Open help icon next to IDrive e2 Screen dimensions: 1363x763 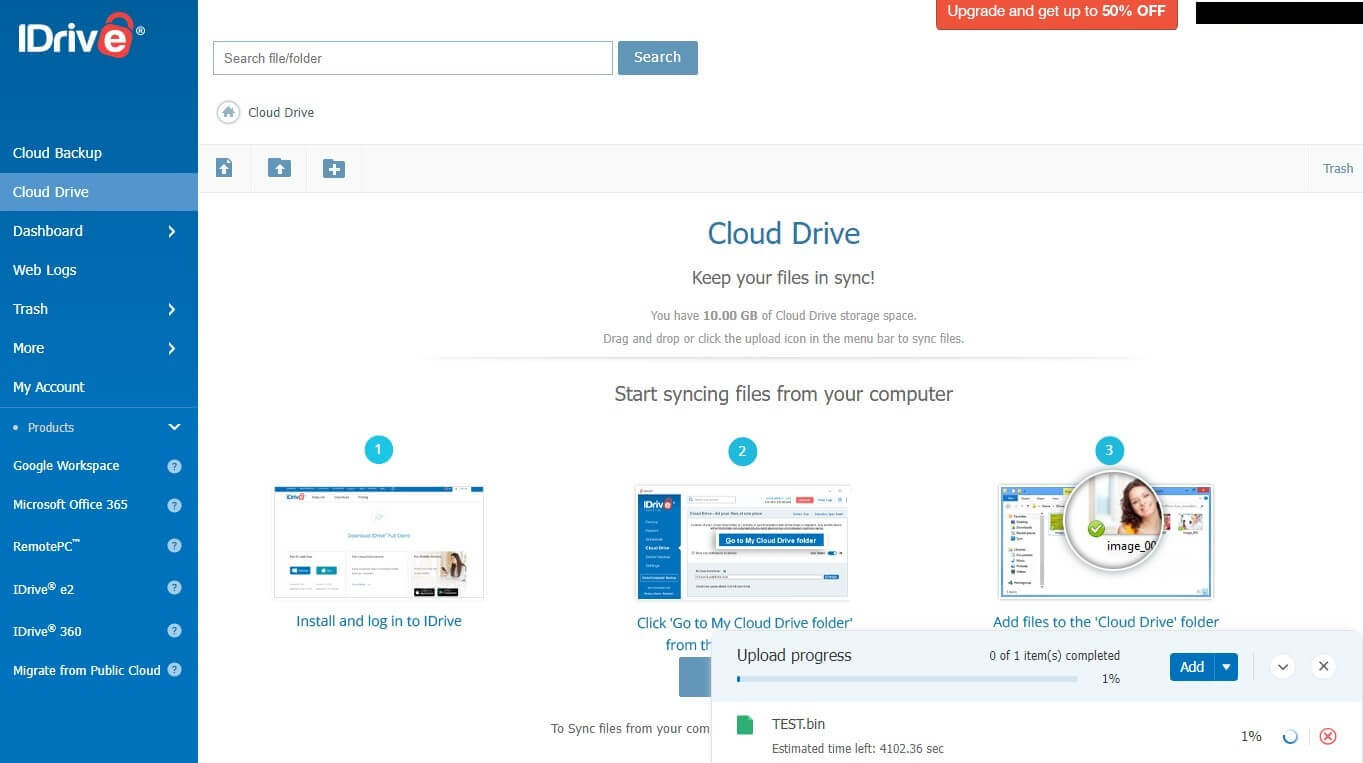(174, 588)
